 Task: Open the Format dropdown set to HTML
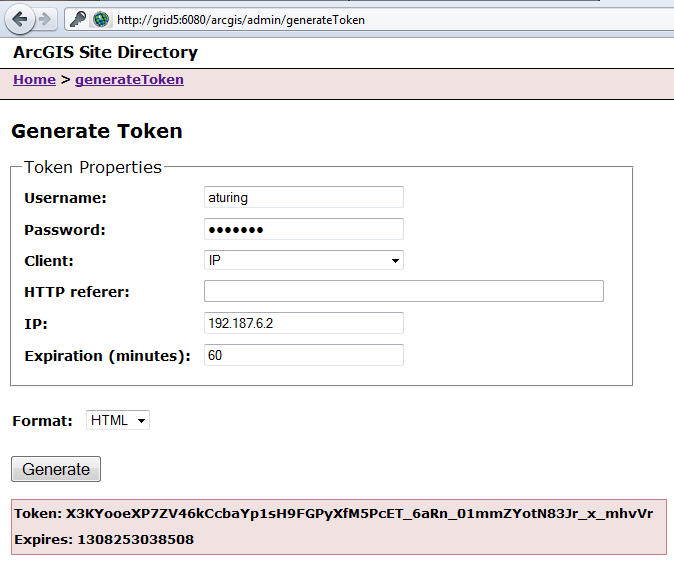118,421
